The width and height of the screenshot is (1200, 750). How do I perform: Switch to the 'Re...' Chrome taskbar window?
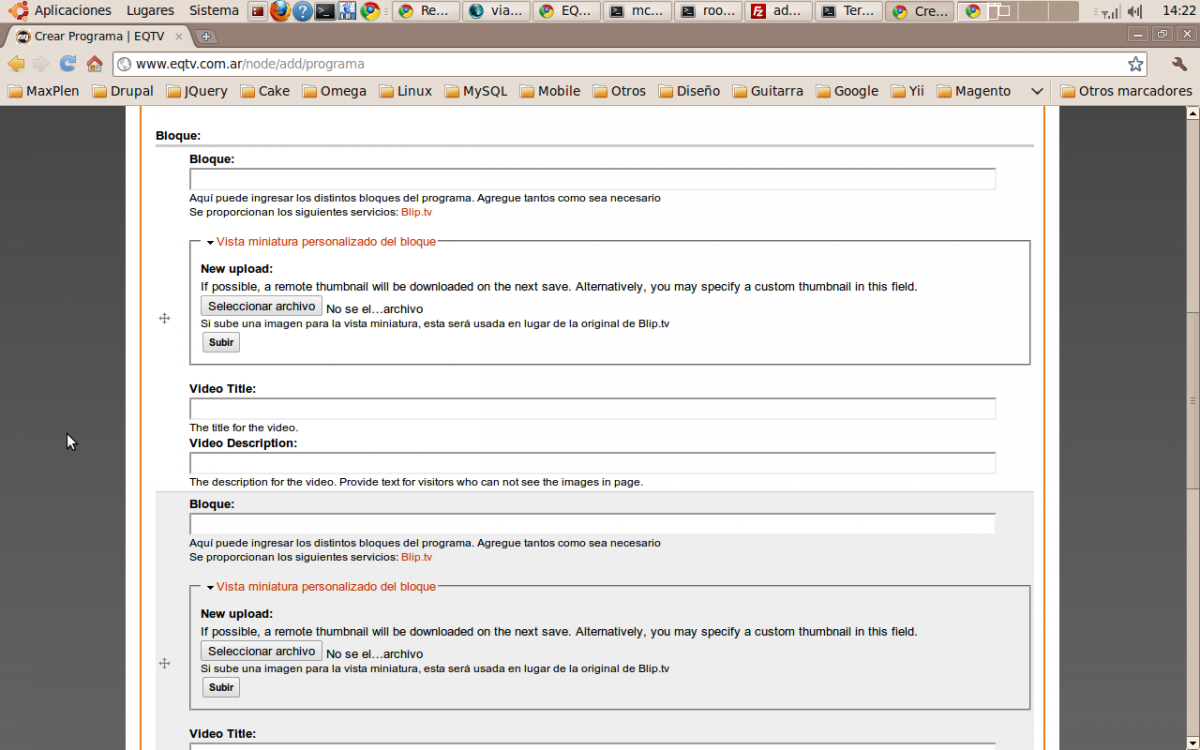(426, 12)
